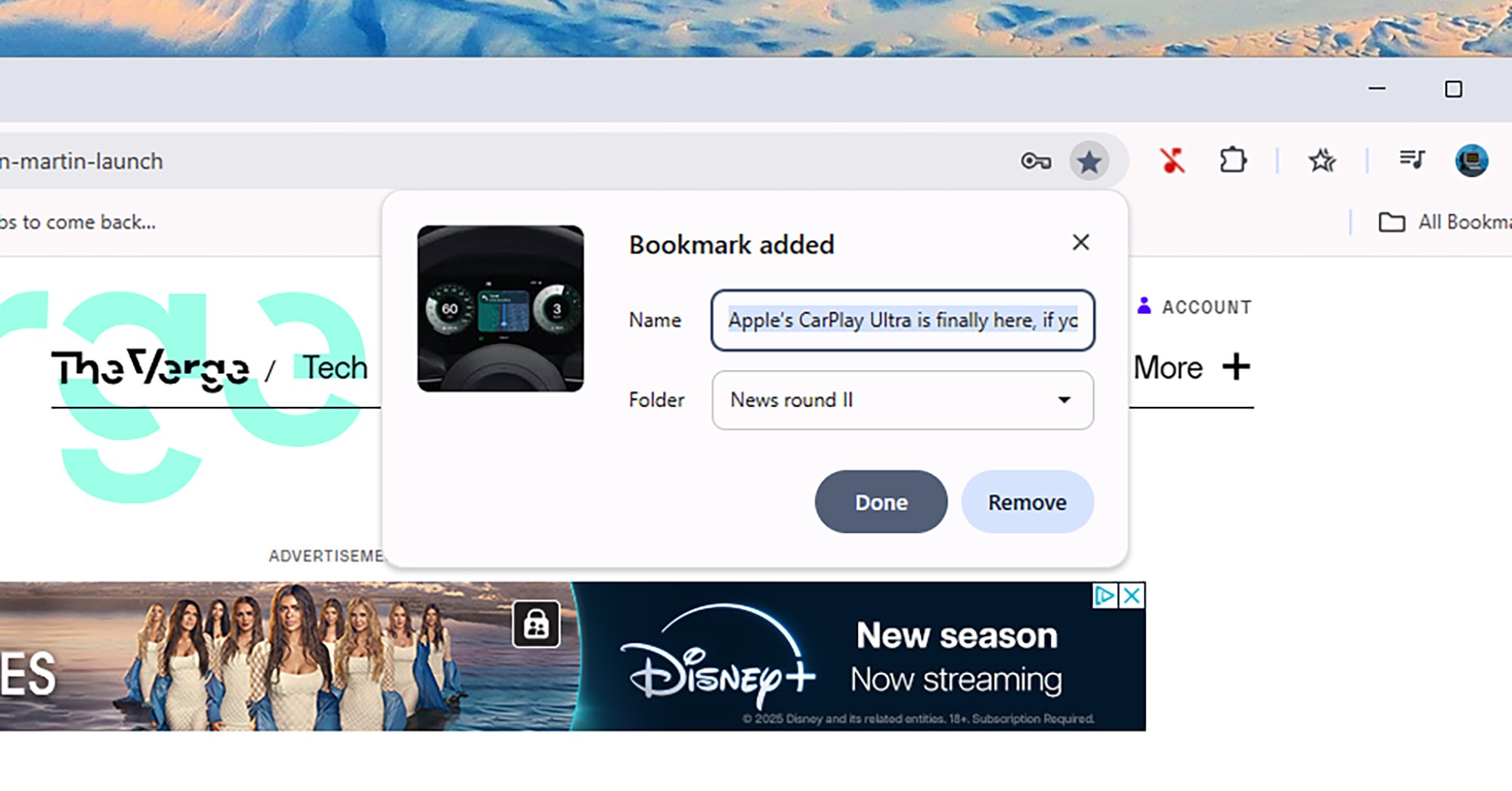Click the Remove bookmark button
This screenshot has width=1512, height=791.
[x=1027, y=502]
